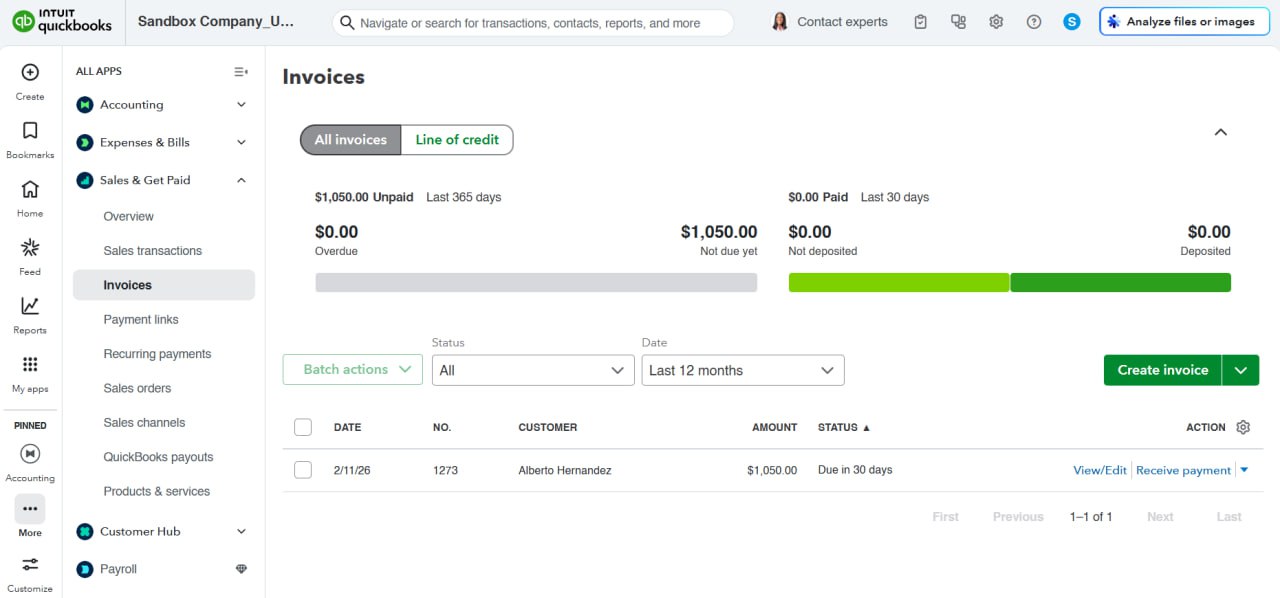1280x598 pixels.
Task: Go to Home in the sidebar
Action: click(x=29, y=192)
